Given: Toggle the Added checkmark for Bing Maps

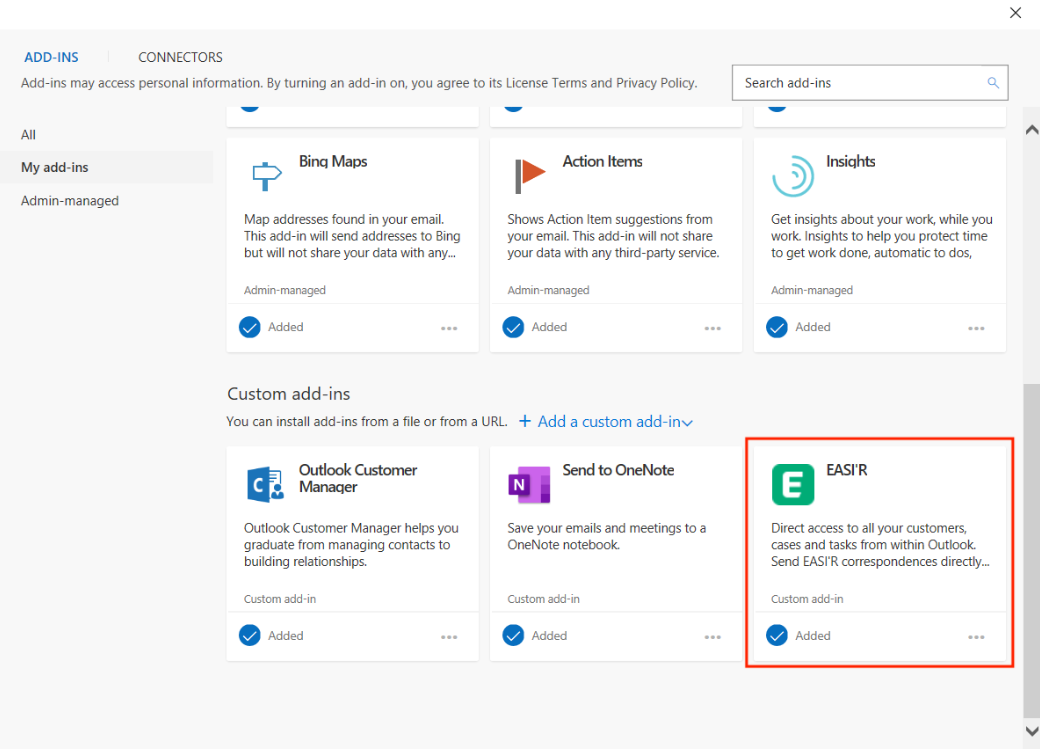Looking at the screenshot, I should click(x=249, y=327).
